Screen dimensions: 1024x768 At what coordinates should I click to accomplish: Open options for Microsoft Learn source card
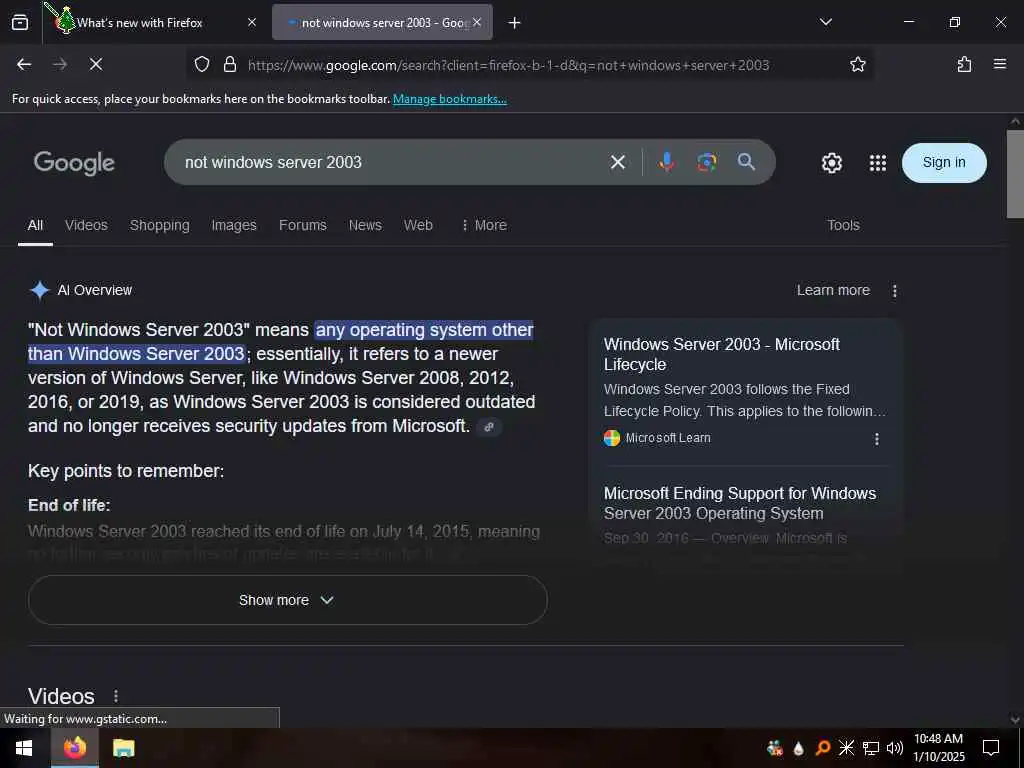click(x=876, y=439)
